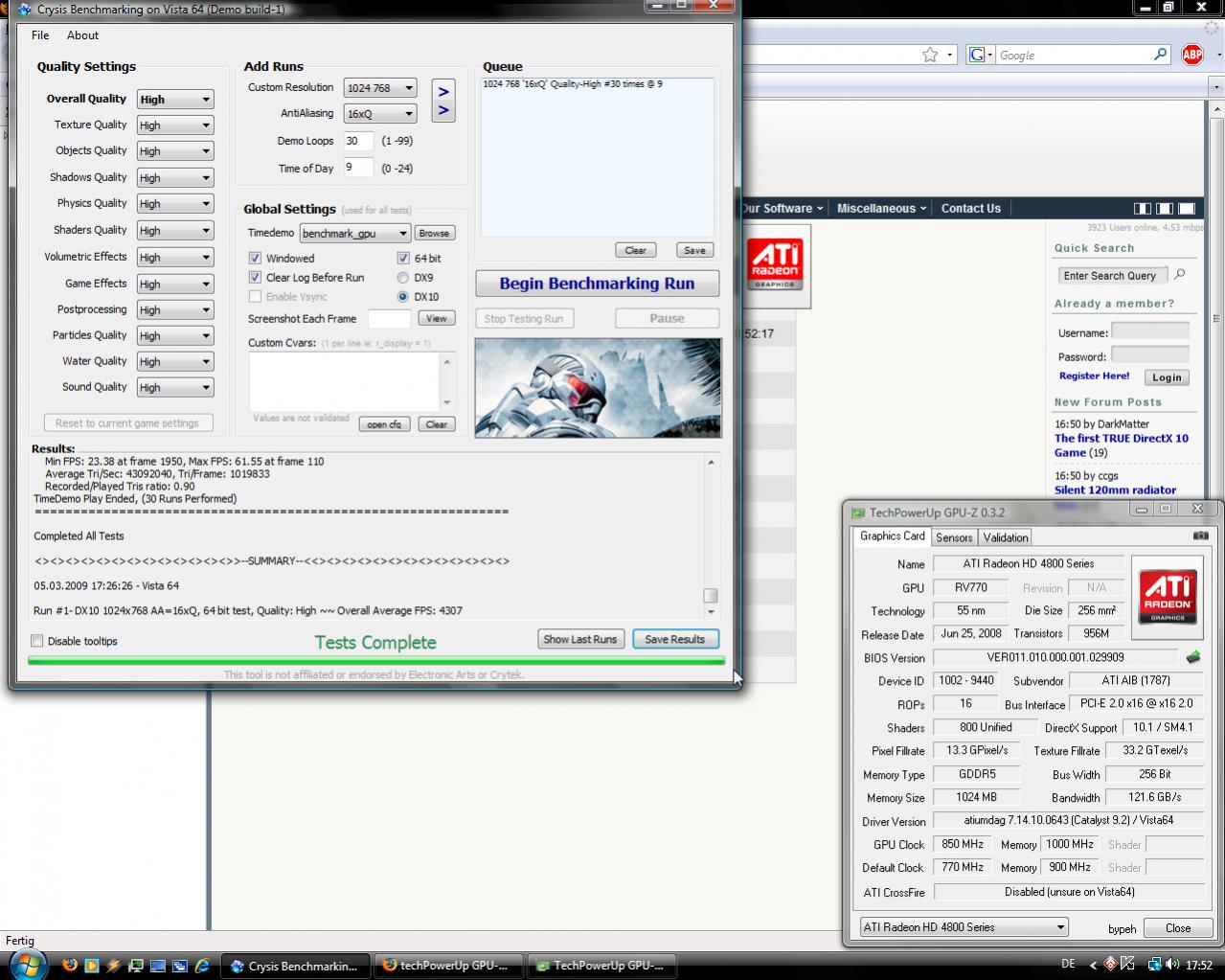Open the Timedemo benchmark_gpu dropdown

point(355,233)
